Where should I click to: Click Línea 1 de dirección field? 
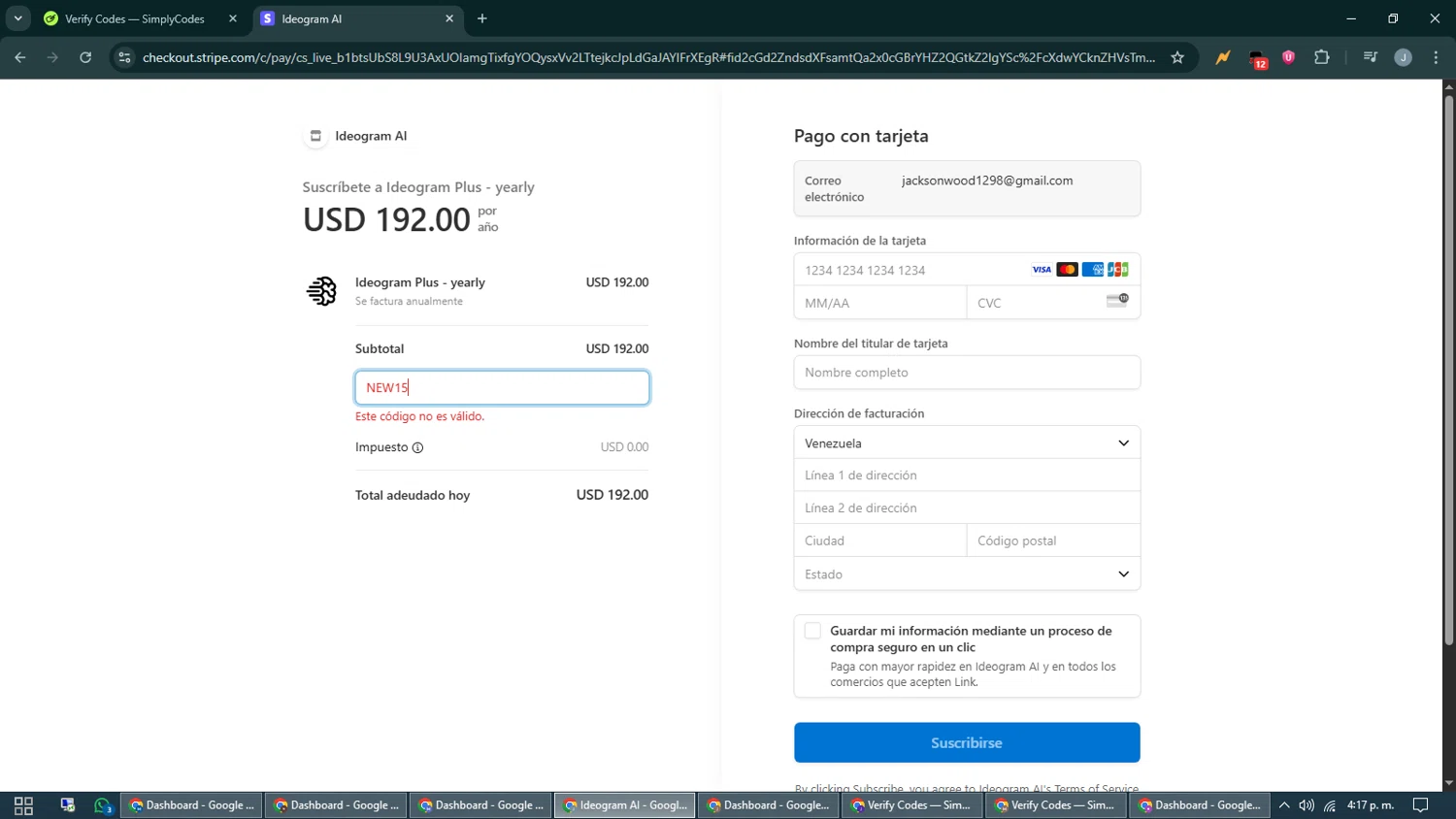[x=967, y=475]
